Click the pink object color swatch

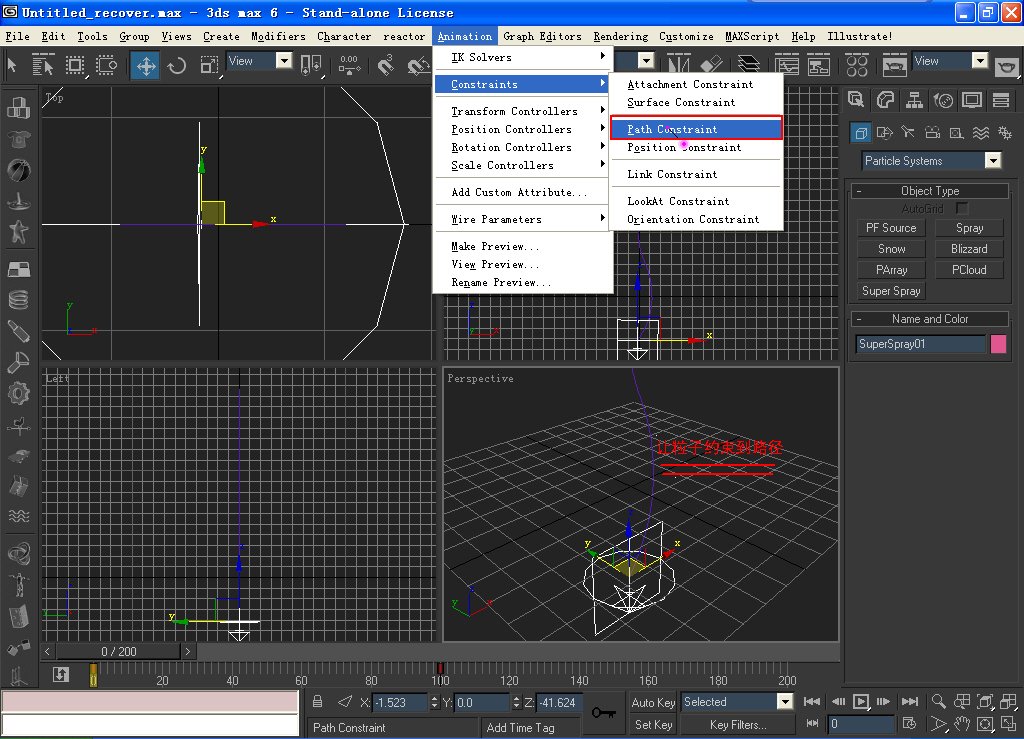[x=998, y=344]
